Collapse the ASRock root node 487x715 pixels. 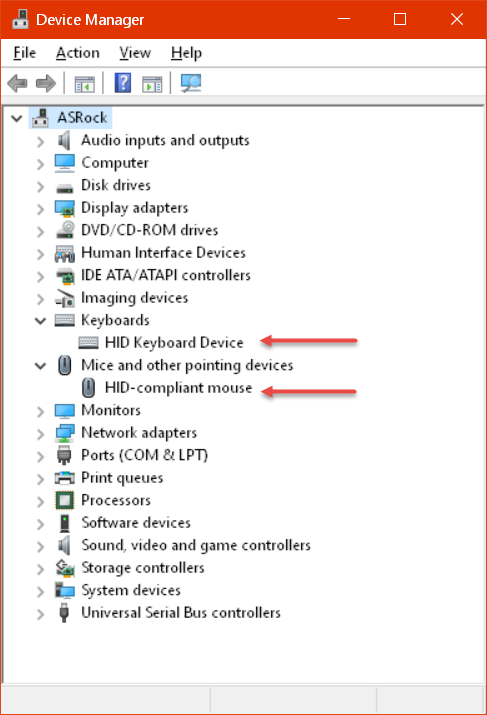17,119
